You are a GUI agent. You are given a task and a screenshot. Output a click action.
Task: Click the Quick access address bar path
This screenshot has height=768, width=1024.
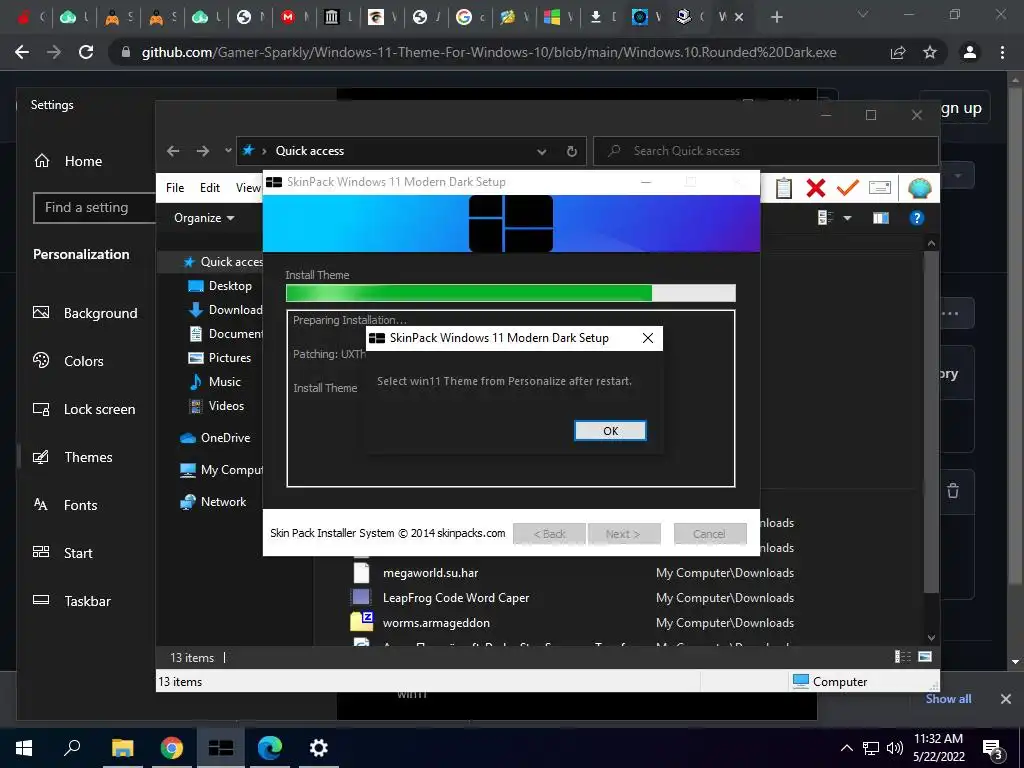point(310,151)
